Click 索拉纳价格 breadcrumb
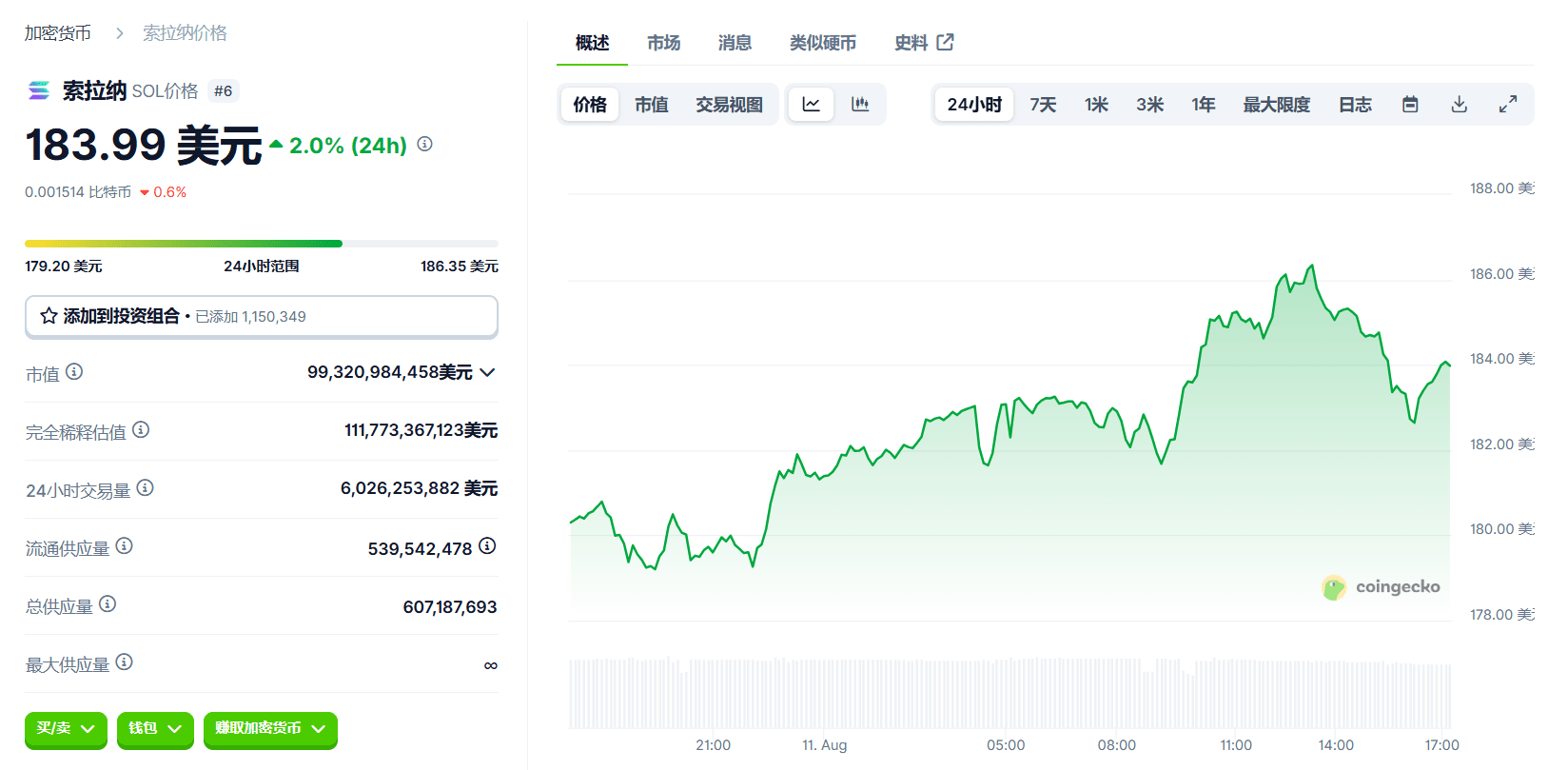The image size is (1568, 770). point(185,33)
